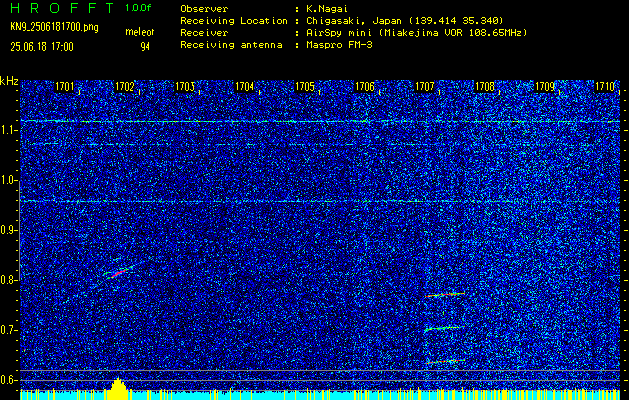Click the Receiving Location label

234,21
